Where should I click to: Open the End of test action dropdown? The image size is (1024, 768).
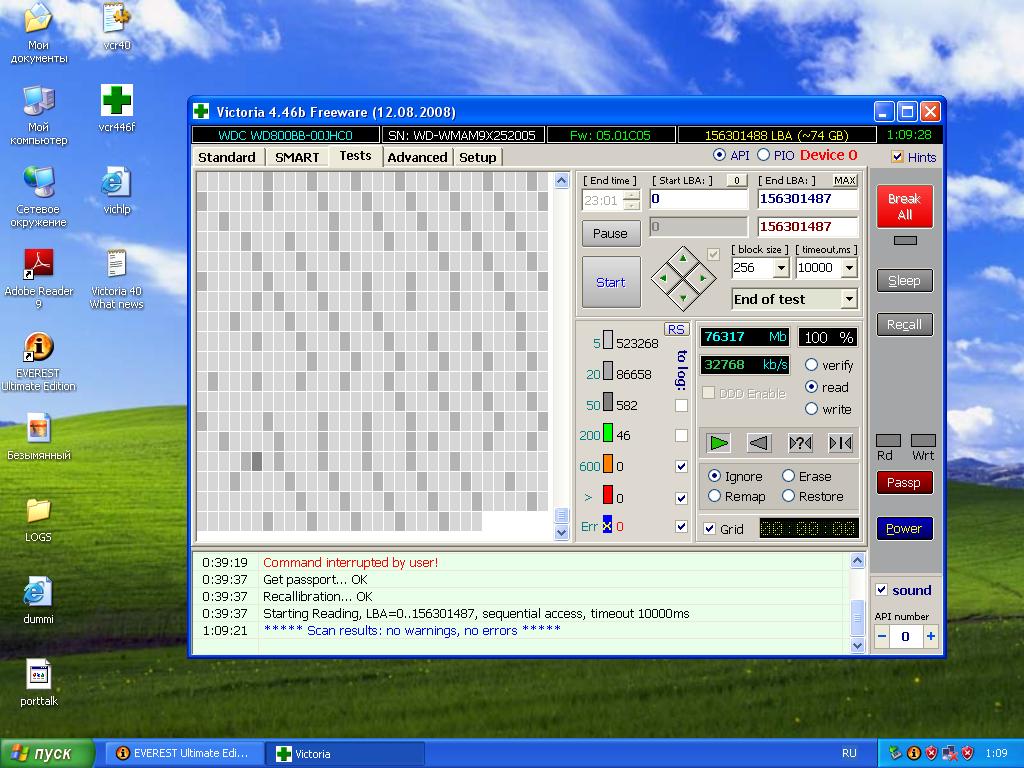pyautogui.click(x=848, y=299)
